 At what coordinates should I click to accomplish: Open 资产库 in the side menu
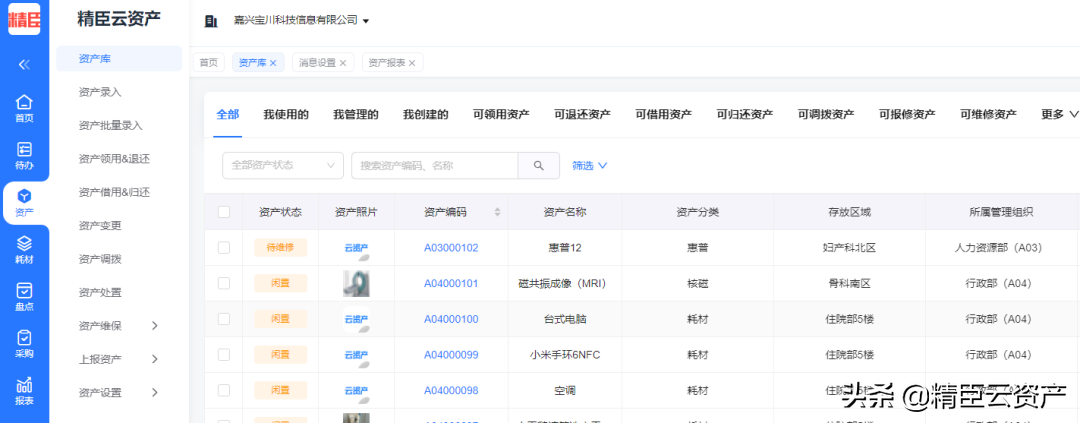click(x=119, y=59)
